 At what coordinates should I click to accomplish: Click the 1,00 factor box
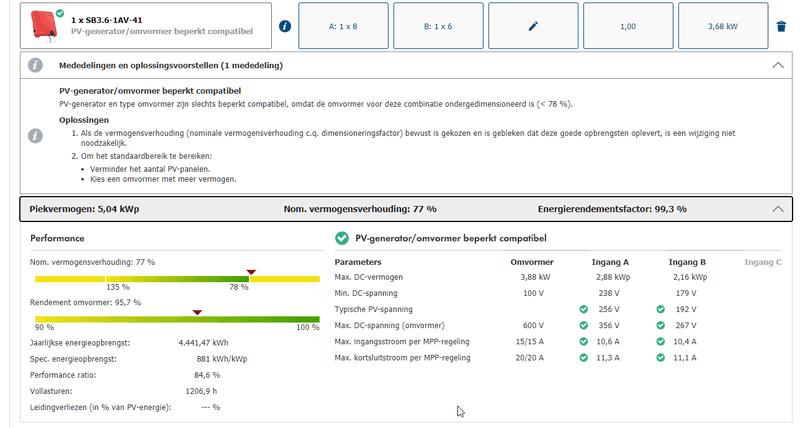pos(628,26)
